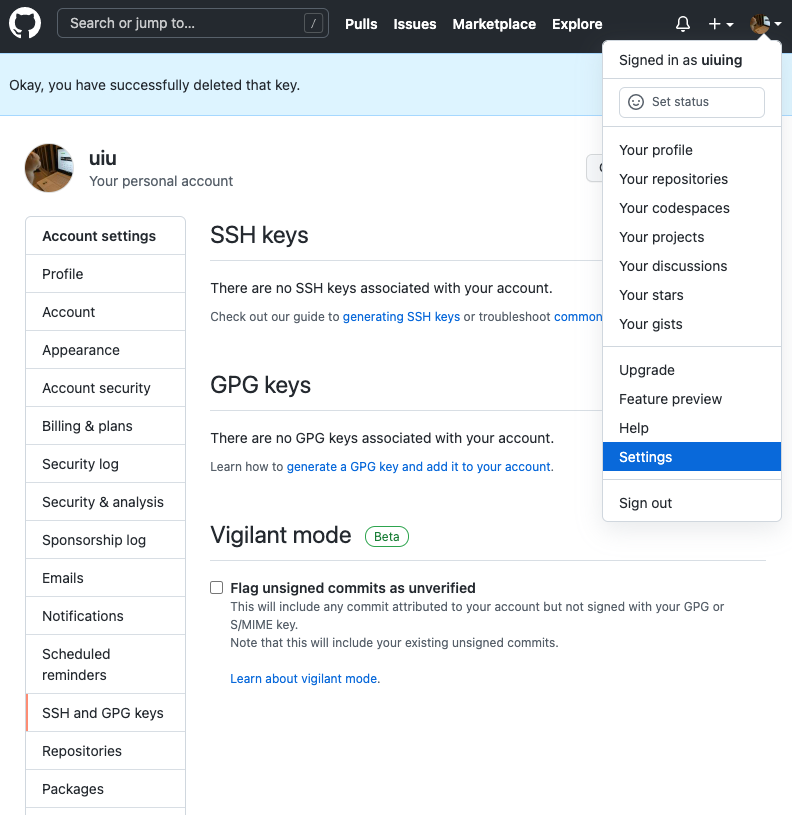
Task: Click the Set status button
Action: pyautogui.click(x=692, y=102)
